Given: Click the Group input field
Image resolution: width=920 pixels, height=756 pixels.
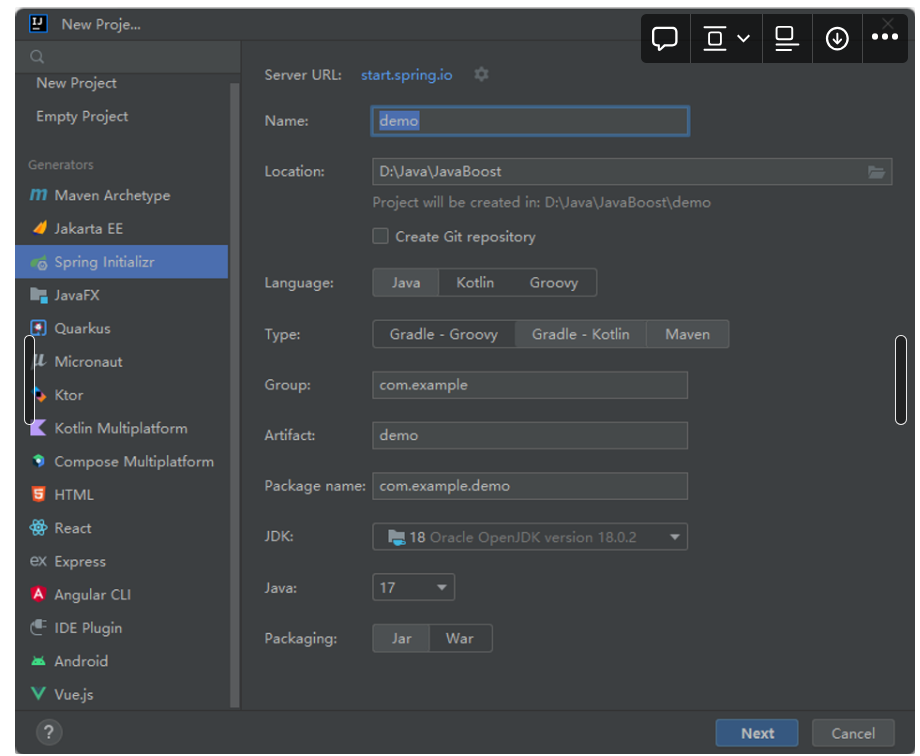Looking at the screenshot, I should 529,385.
